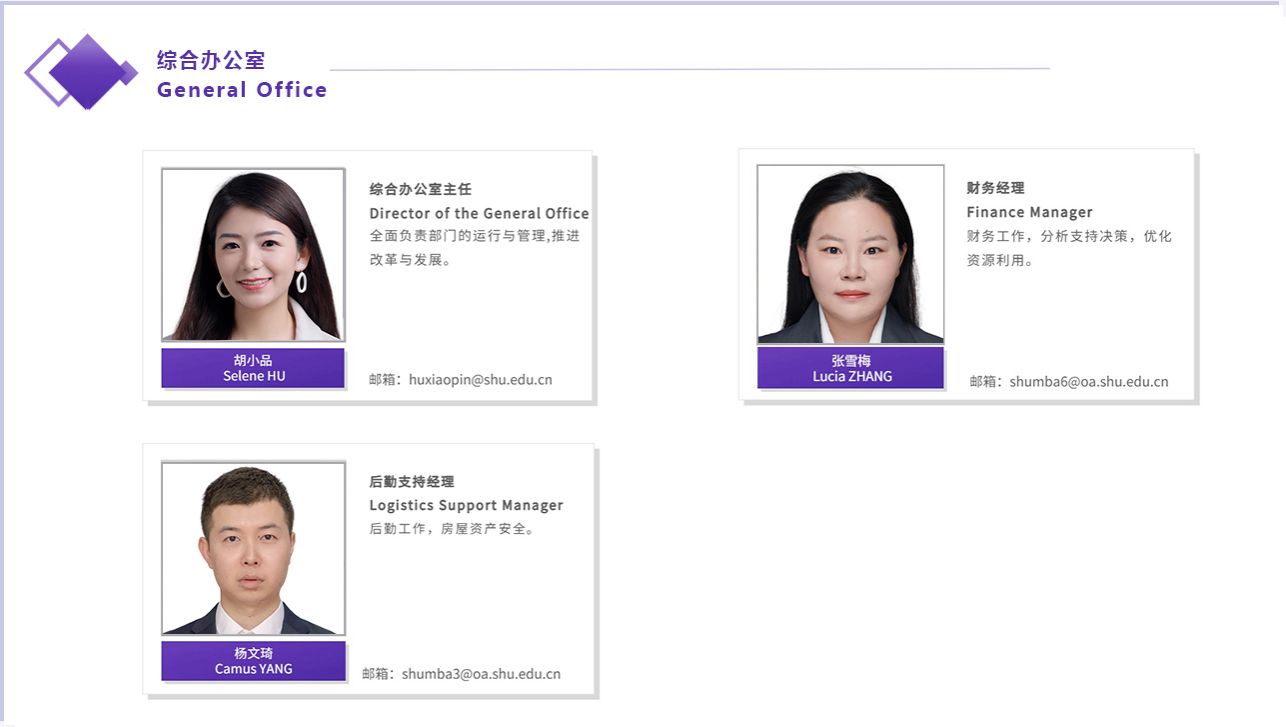
Task: Select the 后勤支持经理 heading
Action: (411, 482)
